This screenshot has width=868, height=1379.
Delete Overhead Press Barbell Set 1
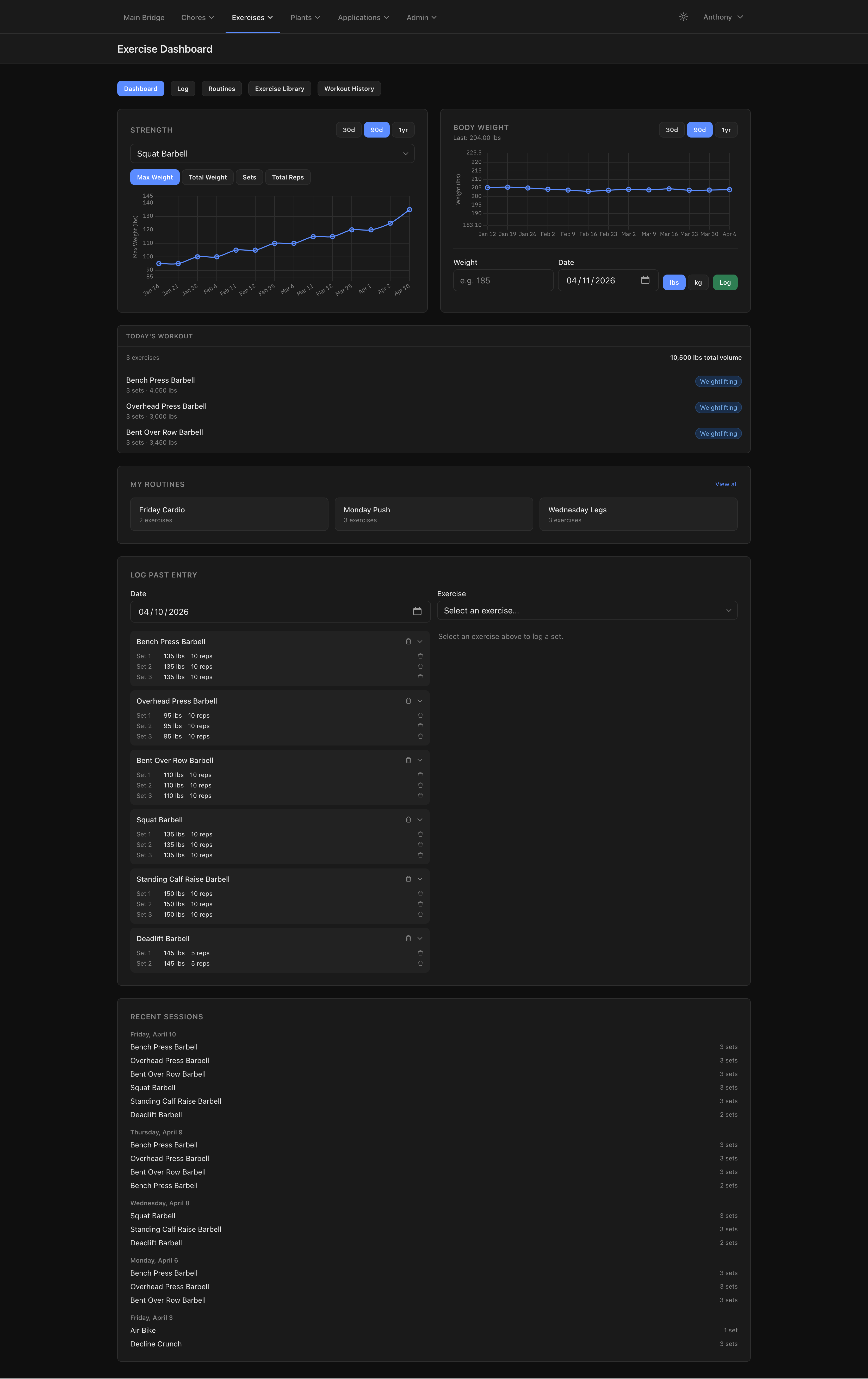coord(420,715)
